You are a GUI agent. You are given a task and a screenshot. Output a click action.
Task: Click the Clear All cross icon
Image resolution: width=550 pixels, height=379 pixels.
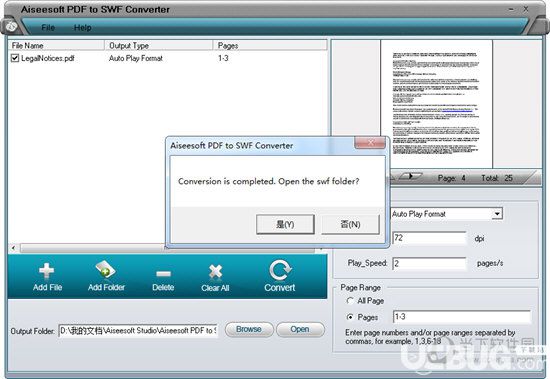(215, 272)
